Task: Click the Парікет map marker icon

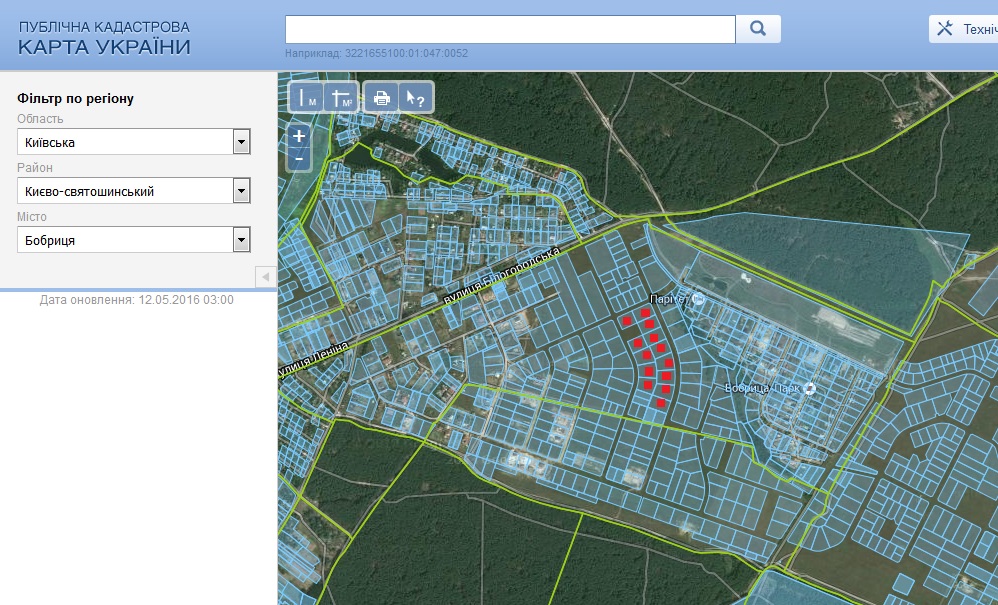Action: pos(698,299)
